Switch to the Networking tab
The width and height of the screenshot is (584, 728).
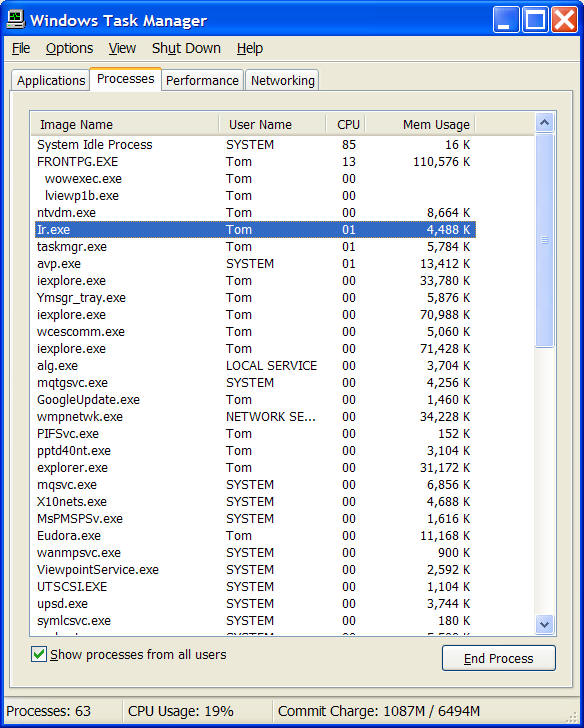282,80
